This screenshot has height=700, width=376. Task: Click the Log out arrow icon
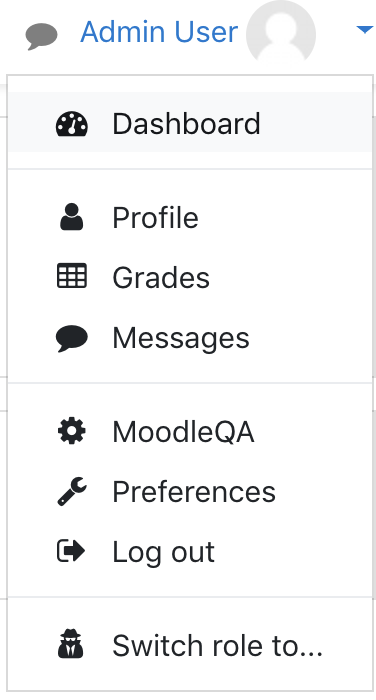[71, 551]
